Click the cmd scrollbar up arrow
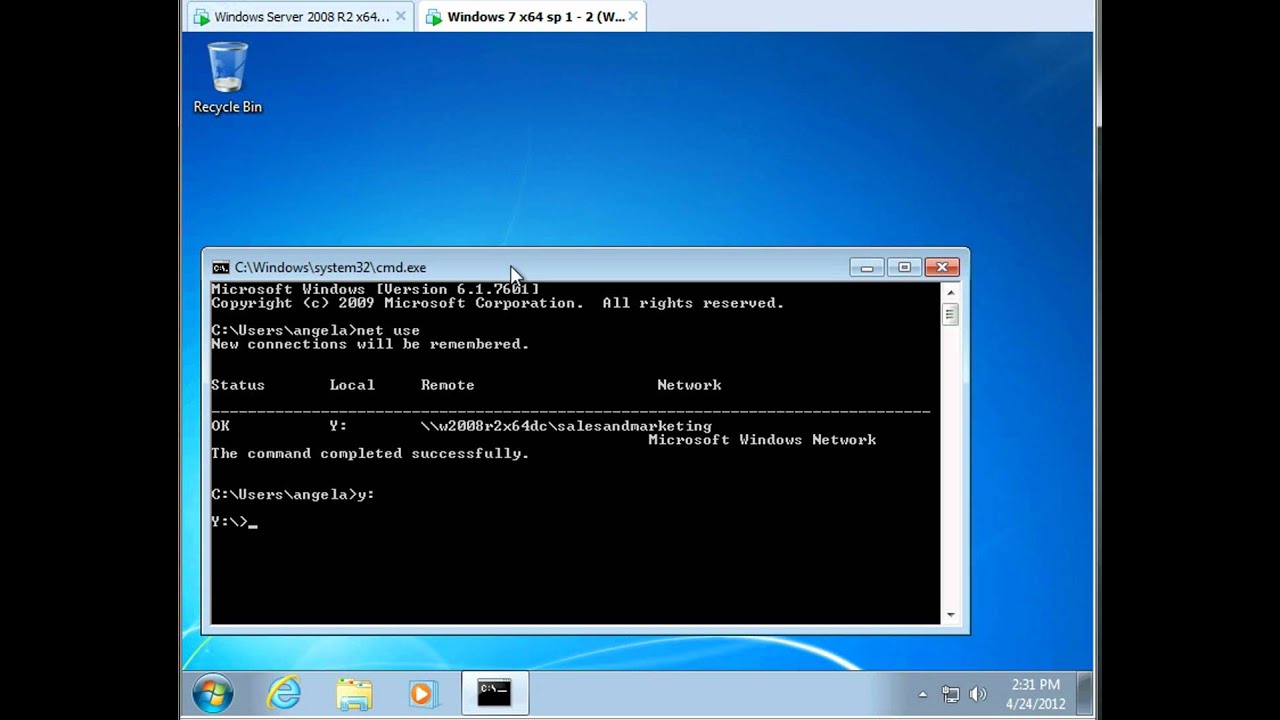 pyautogui.click(x=950, y=292)
